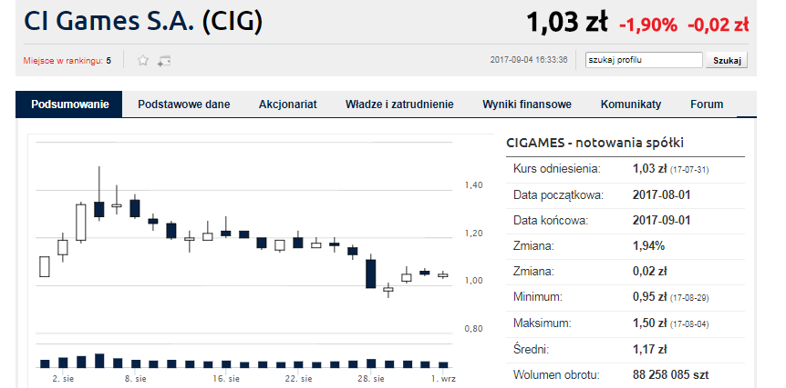Screen dimensions: 786x388
Task: Click the first hollow candle on chart
Action: [45, 266]
